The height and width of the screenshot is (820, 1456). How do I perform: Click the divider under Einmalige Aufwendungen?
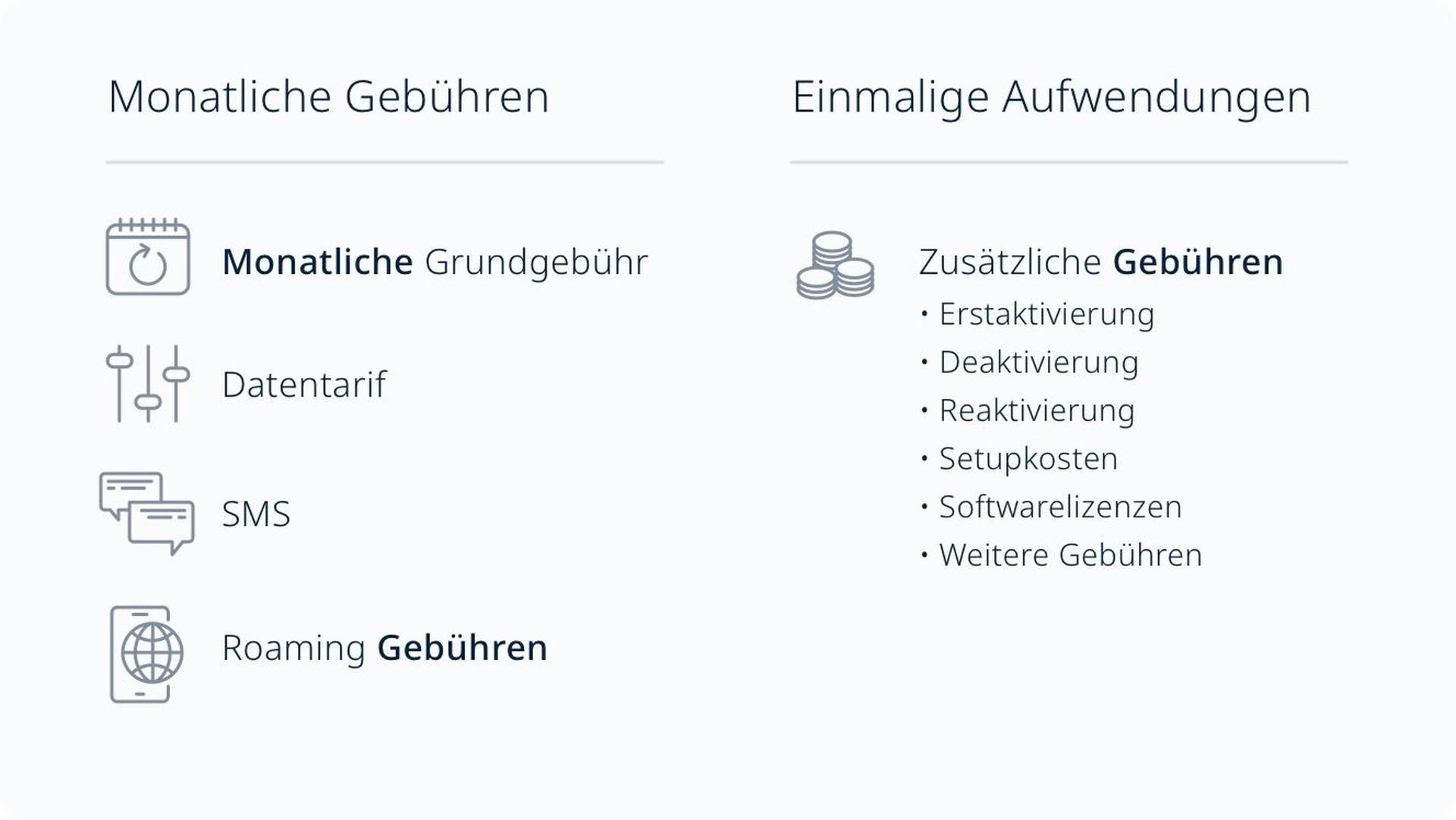click(x=1068, y=162)
